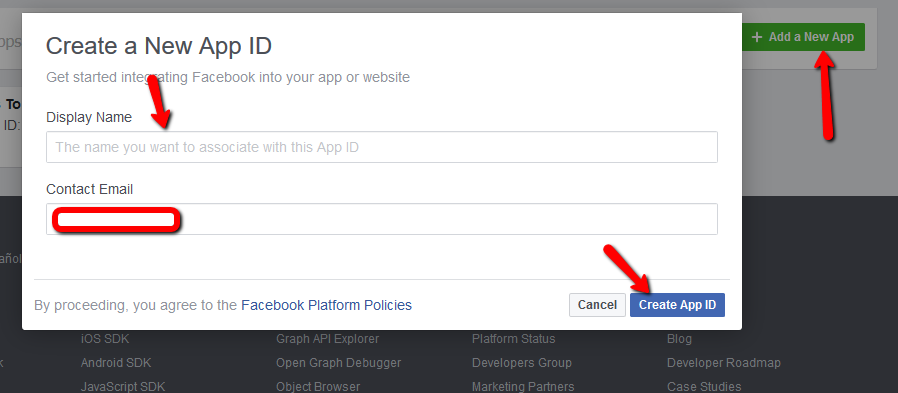Click the Add a New App button

(x=803, y=37)
